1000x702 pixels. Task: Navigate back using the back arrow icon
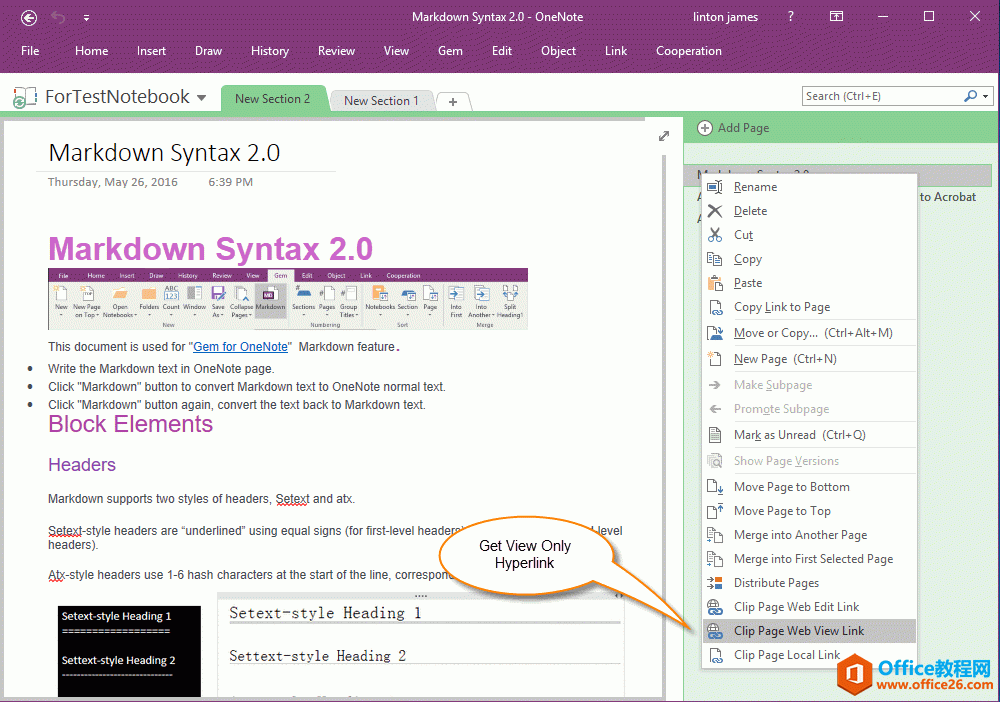[28, 16]
